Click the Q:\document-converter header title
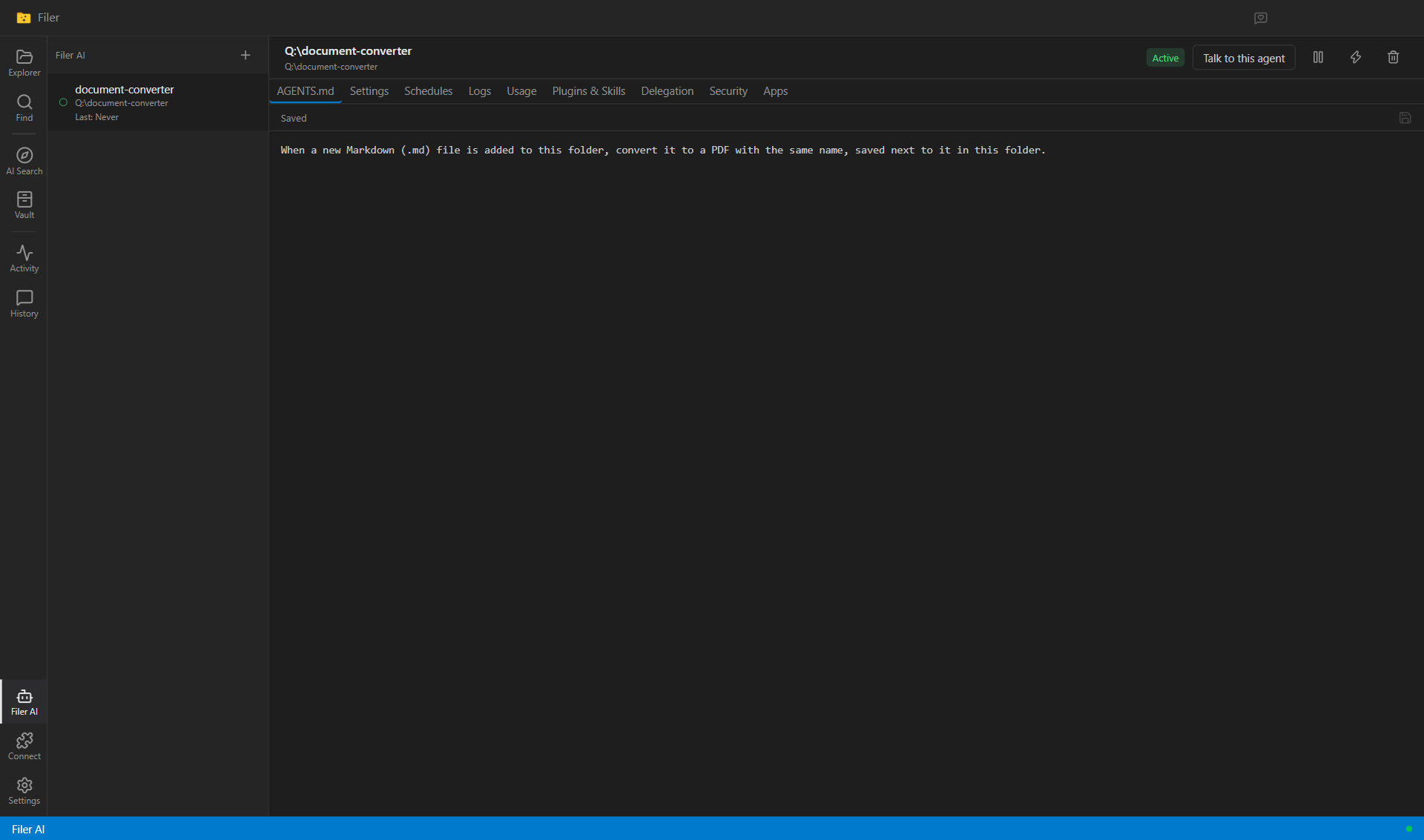 348,50
